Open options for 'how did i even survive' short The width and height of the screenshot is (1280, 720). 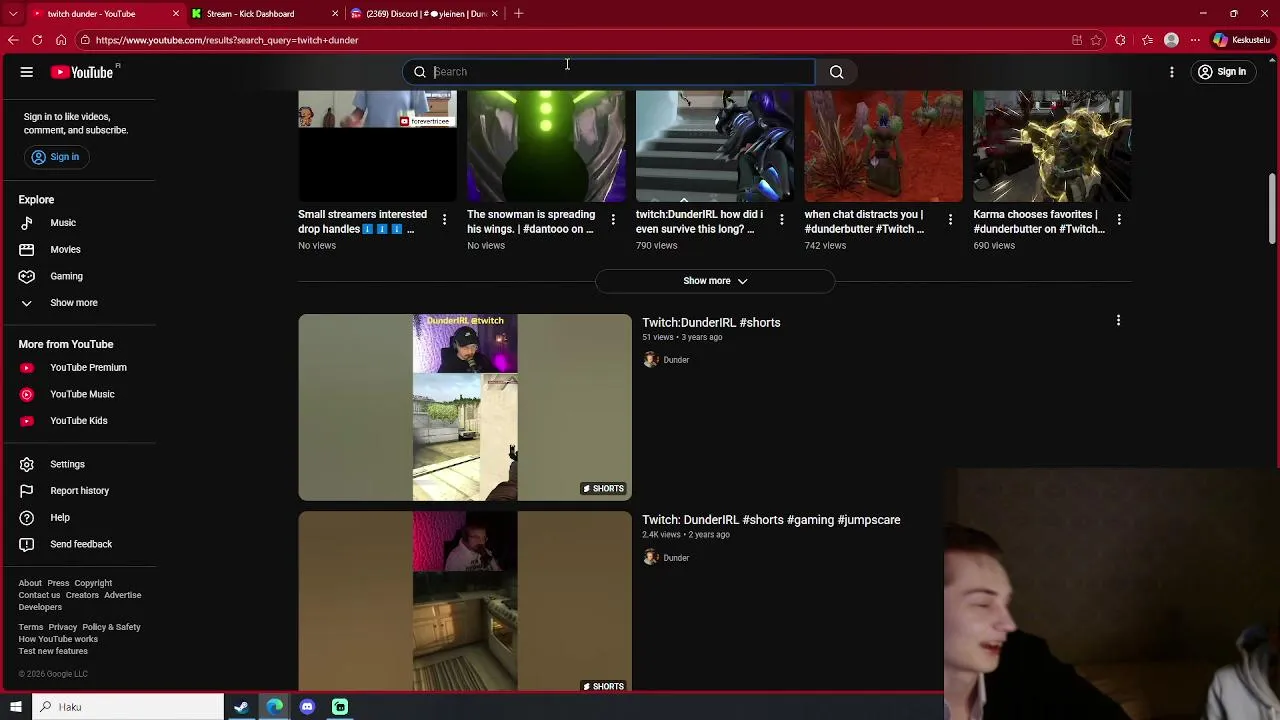[x=782, y=219]
